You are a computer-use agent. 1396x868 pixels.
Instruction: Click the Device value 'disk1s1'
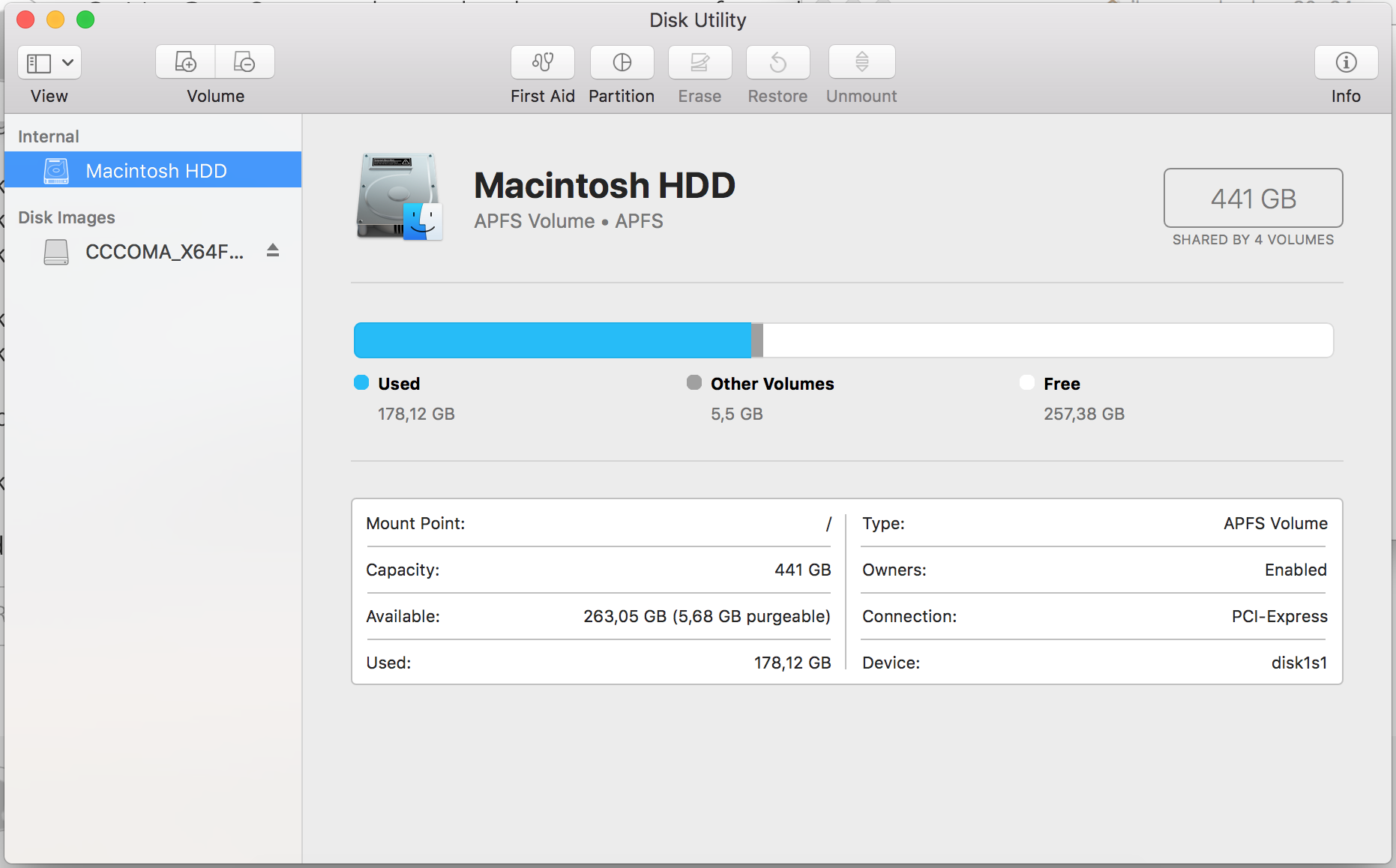(x=1299, y=663)
